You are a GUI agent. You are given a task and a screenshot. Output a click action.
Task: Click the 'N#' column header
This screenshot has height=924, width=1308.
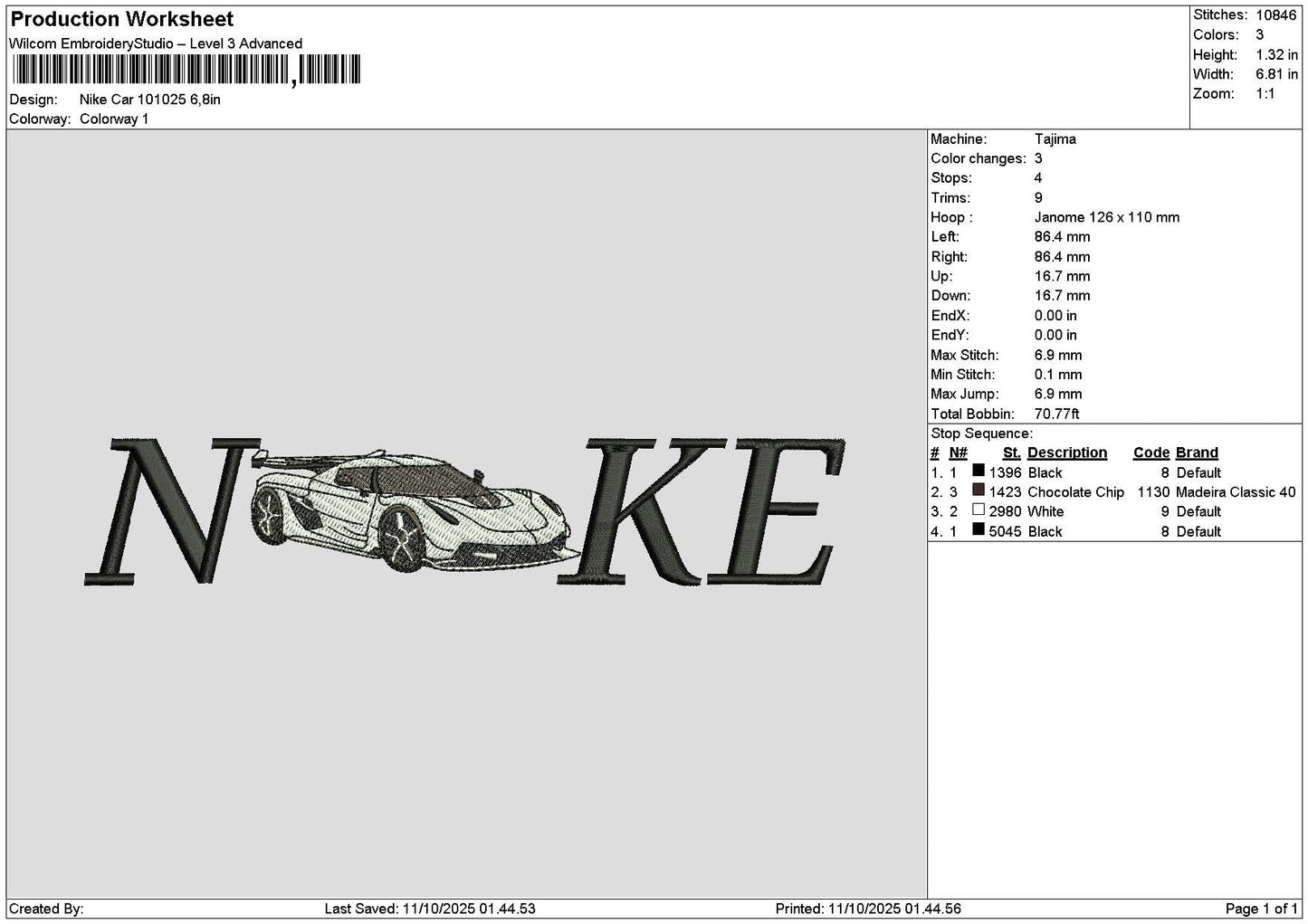pyautogui.click(x=959, y=452)
